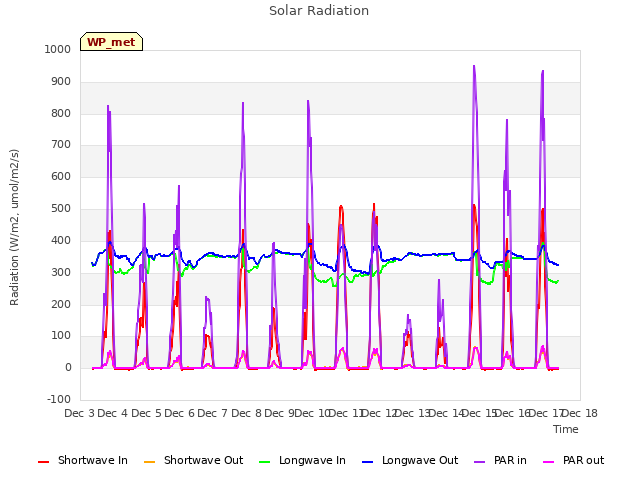Screen dimensions: 640x480
Task: Click the Dec 8 x-axis date label
Action: click(x=246, y=413)
